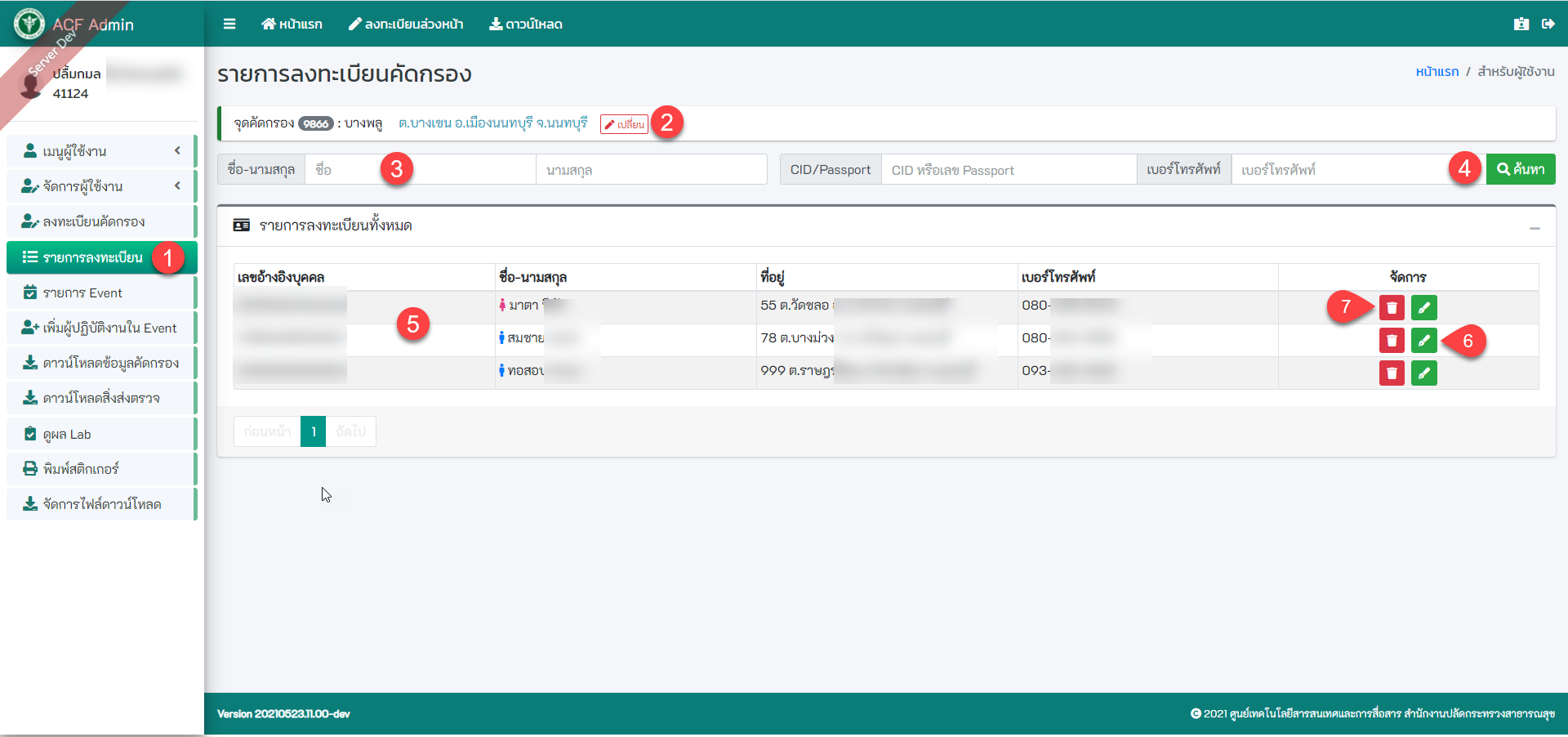This screenshot has width=1568, height=737.
Task: Edit the first registration row
Action: click(x=1423, y=307)
